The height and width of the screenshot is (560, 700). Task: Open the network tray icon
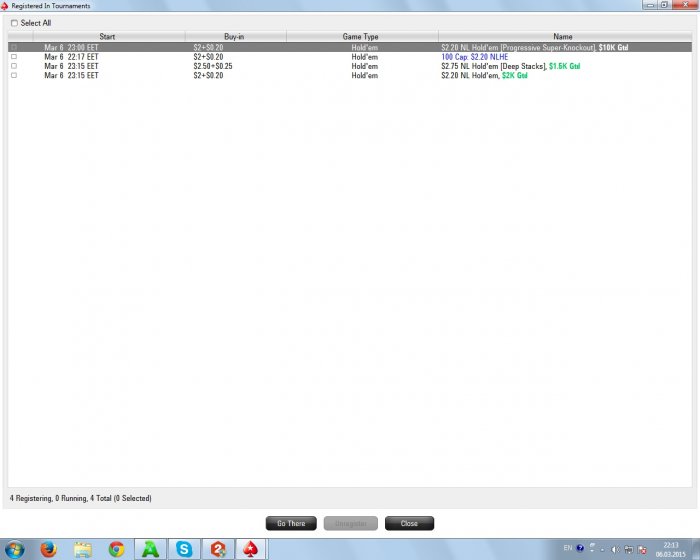pos(629,550)
